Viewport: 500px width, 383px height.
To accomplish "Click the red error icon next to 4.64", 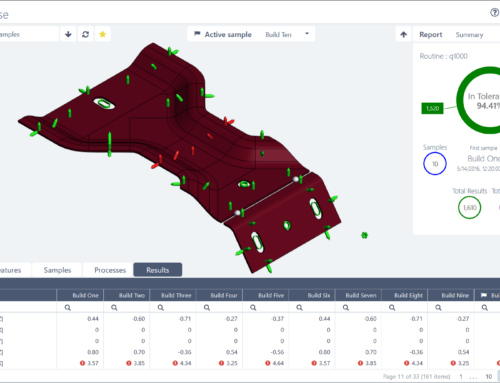I will (x=268, y=363).
